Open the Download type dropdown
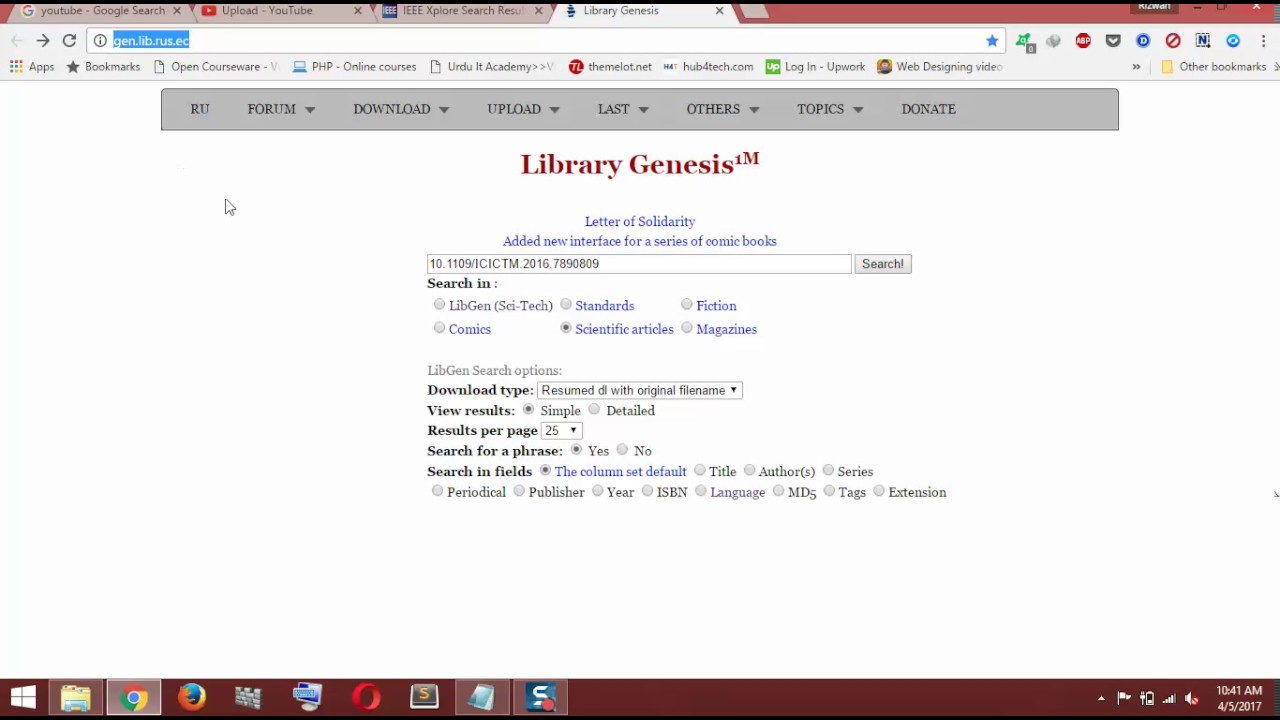 (639, 390)
